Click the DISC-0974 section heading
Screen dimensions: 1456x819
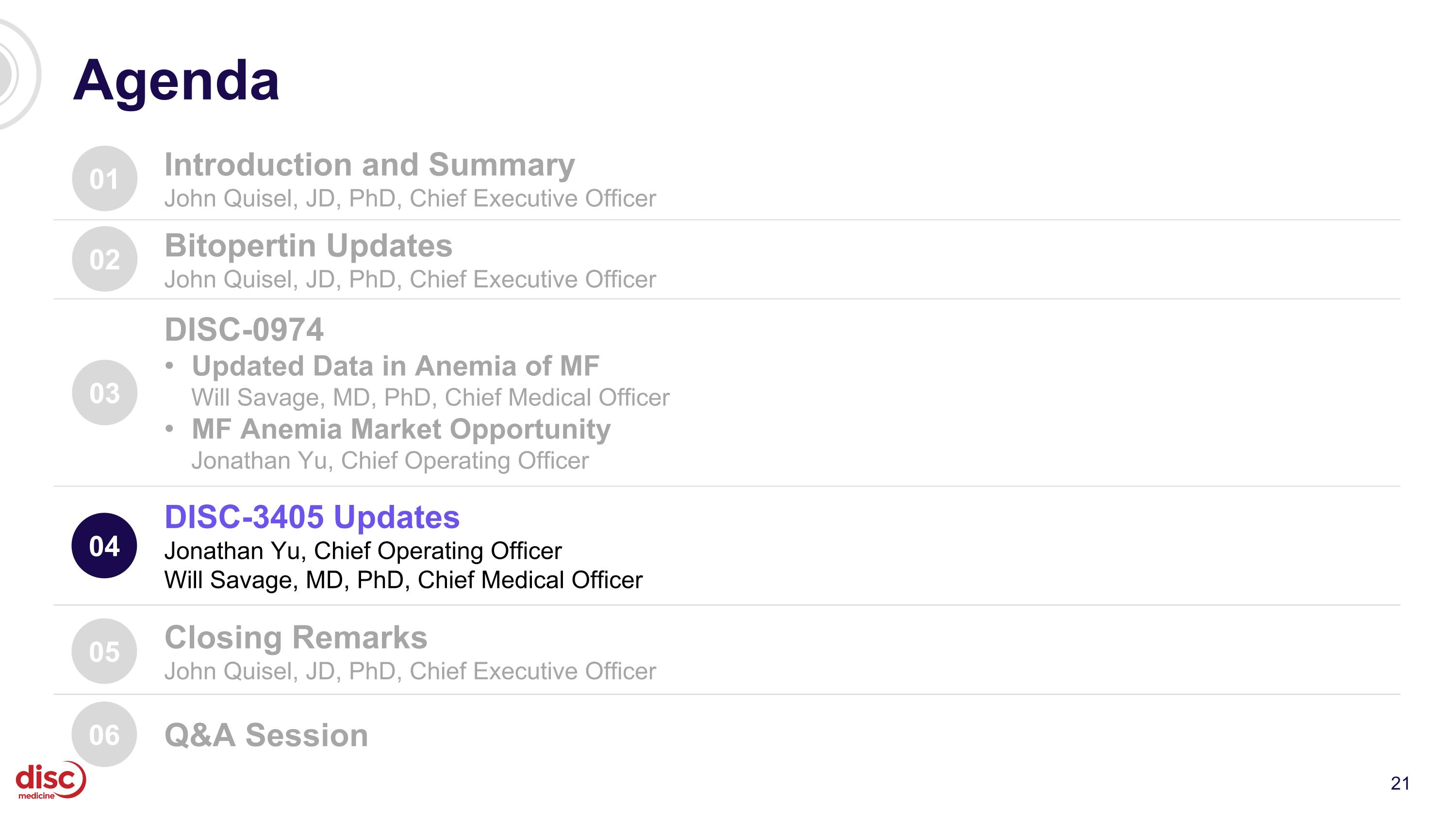tap(244, 330)
